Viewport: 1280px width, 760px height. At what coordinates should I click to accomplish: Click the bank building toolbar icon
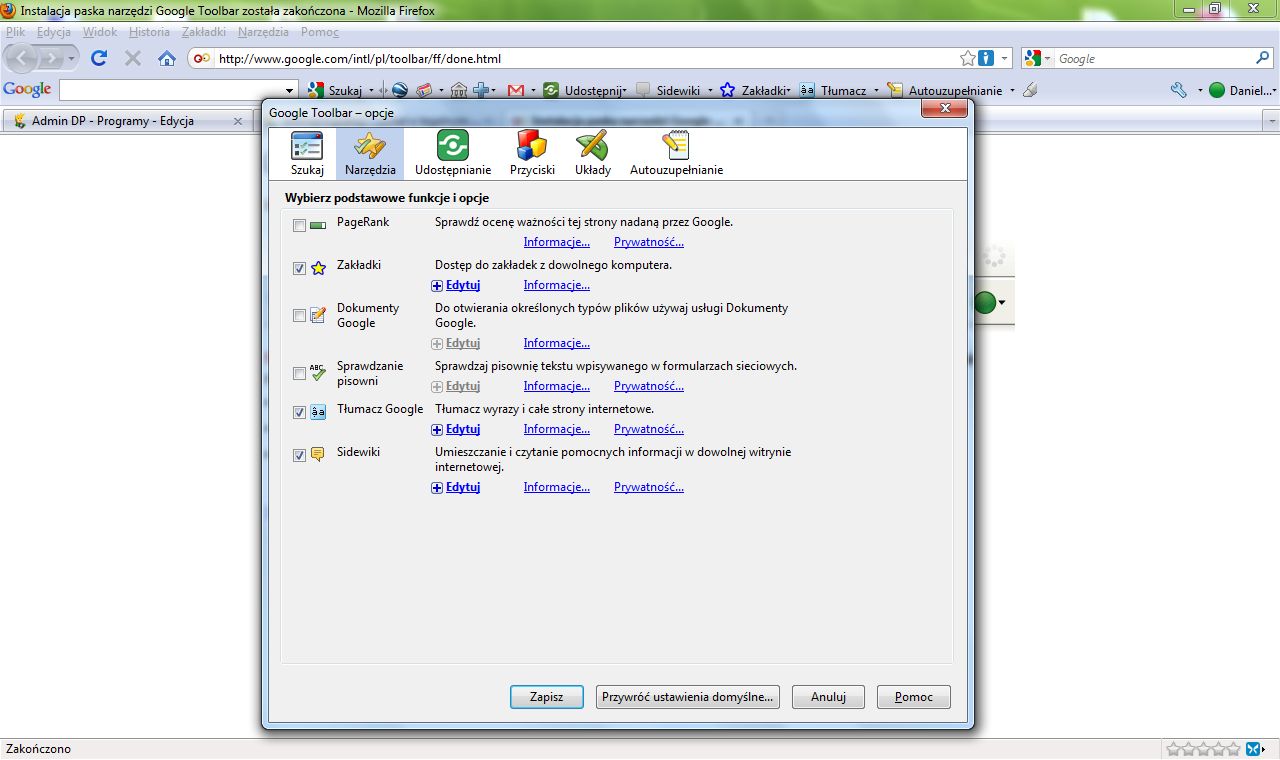coord(459,90)
